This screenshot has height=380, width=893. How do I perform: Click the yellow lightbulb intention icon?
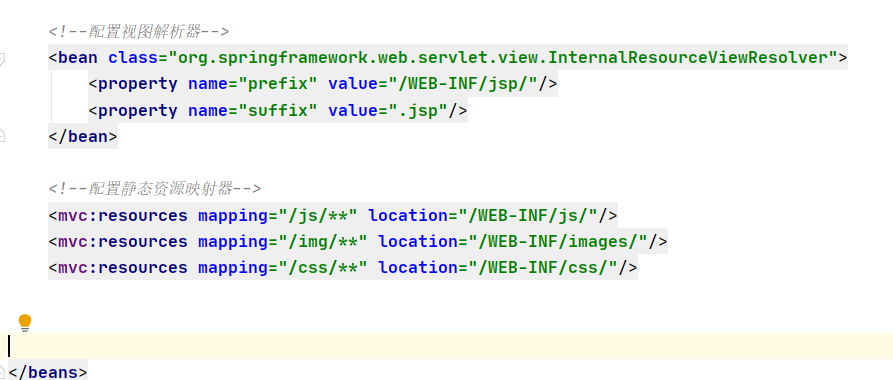(24, 322)
